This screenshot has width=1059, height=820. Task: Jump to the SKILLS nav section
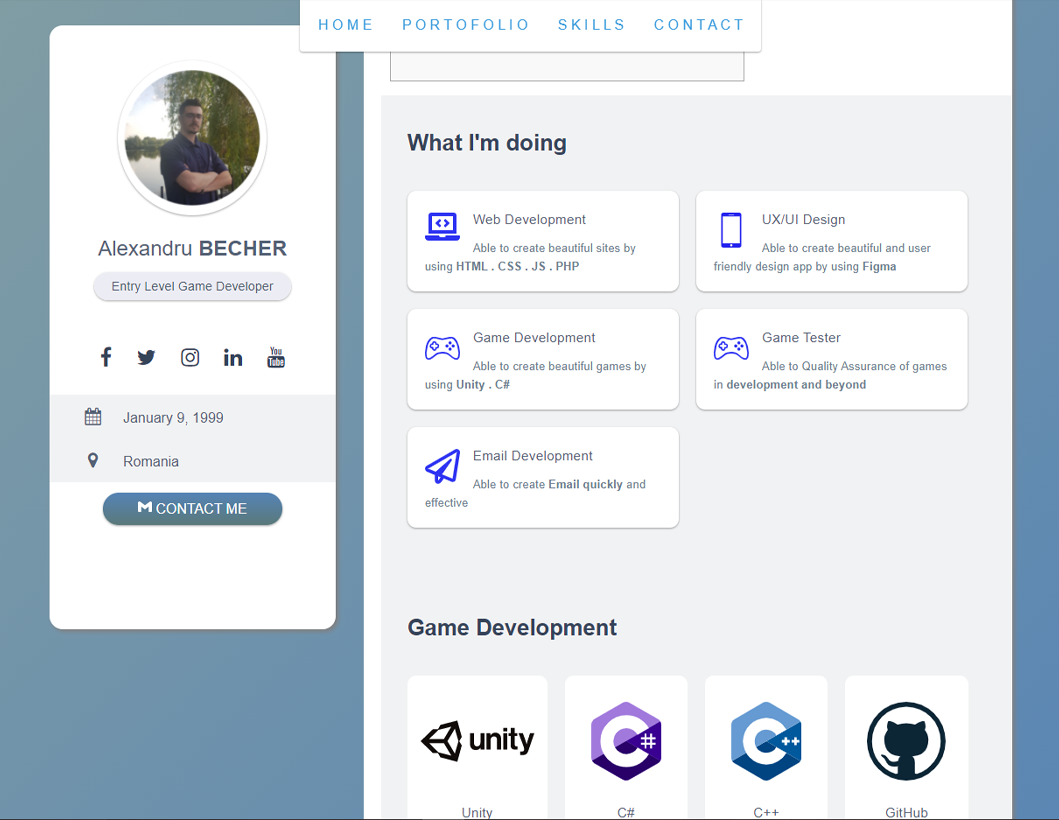click(x=592, y=25)
